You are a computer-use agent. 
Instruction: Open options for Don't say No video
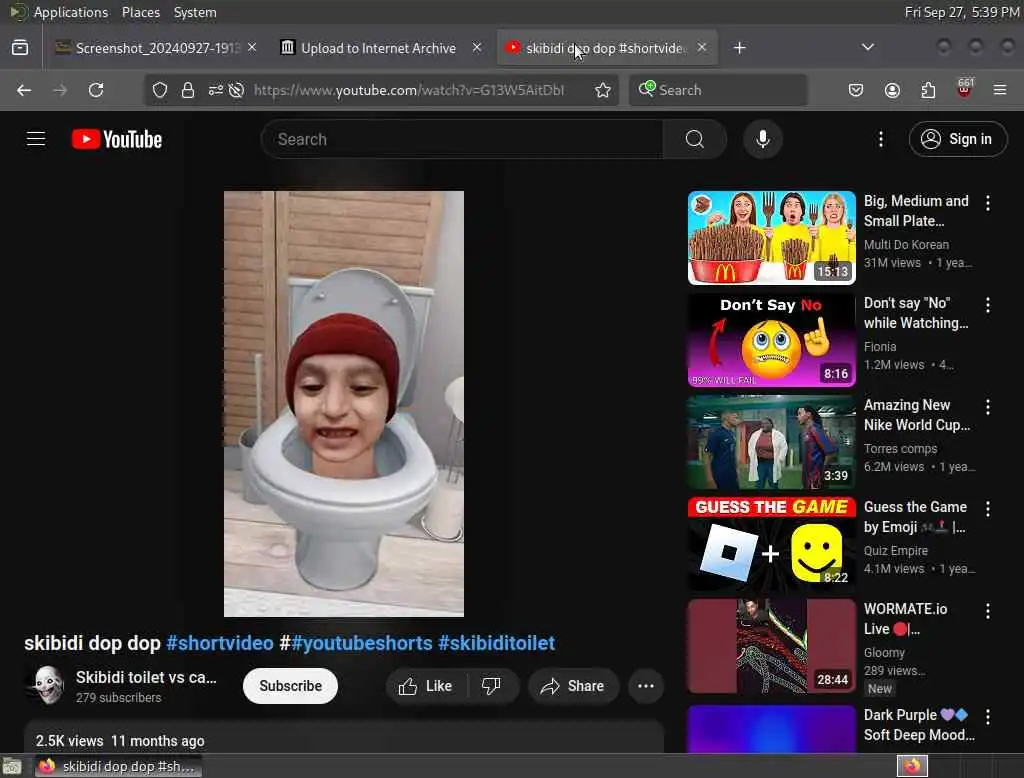(988, 305)
